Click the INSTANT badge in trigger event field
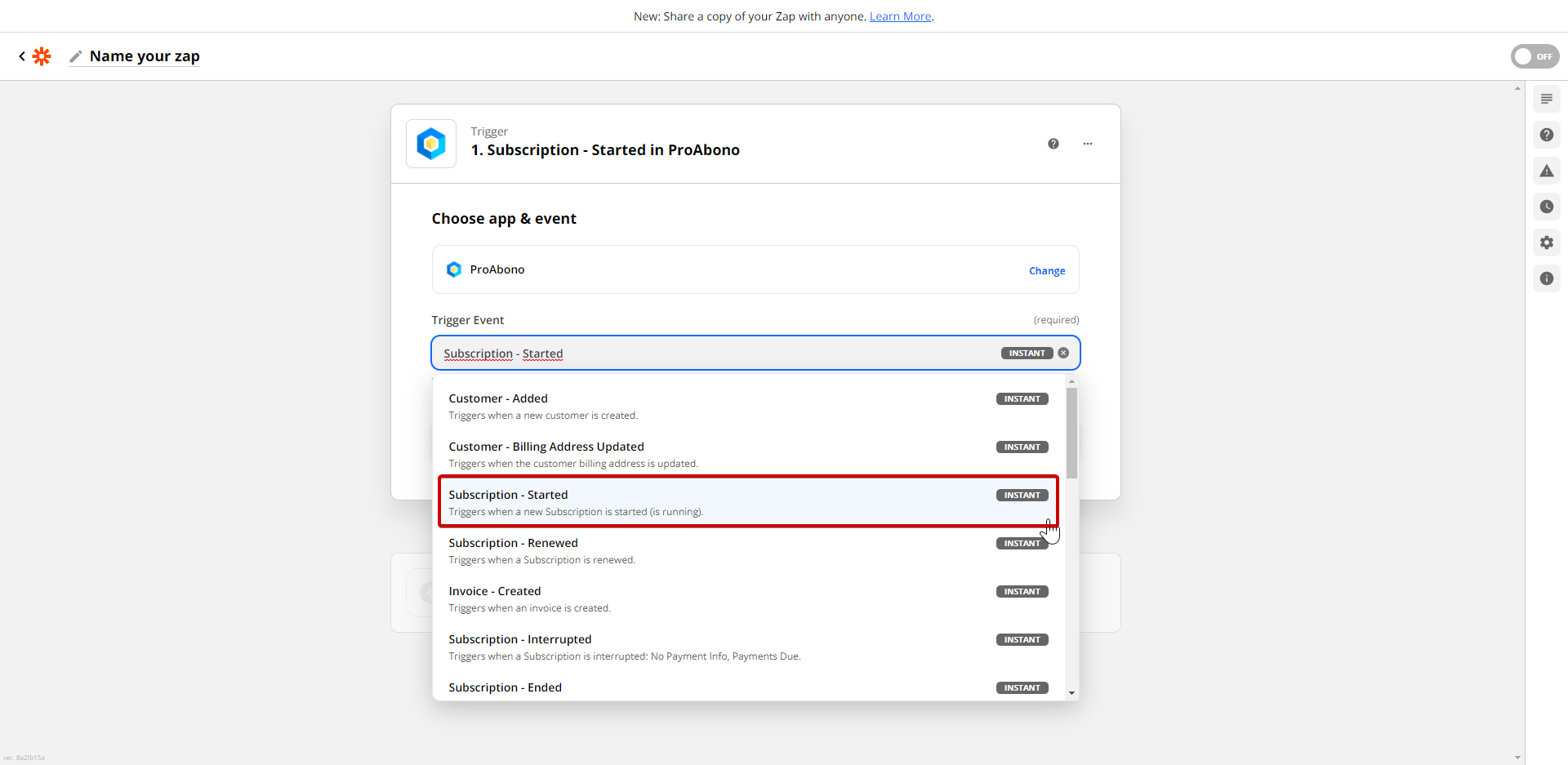Screen dimensions: 1568x765 click(1027, 354)
